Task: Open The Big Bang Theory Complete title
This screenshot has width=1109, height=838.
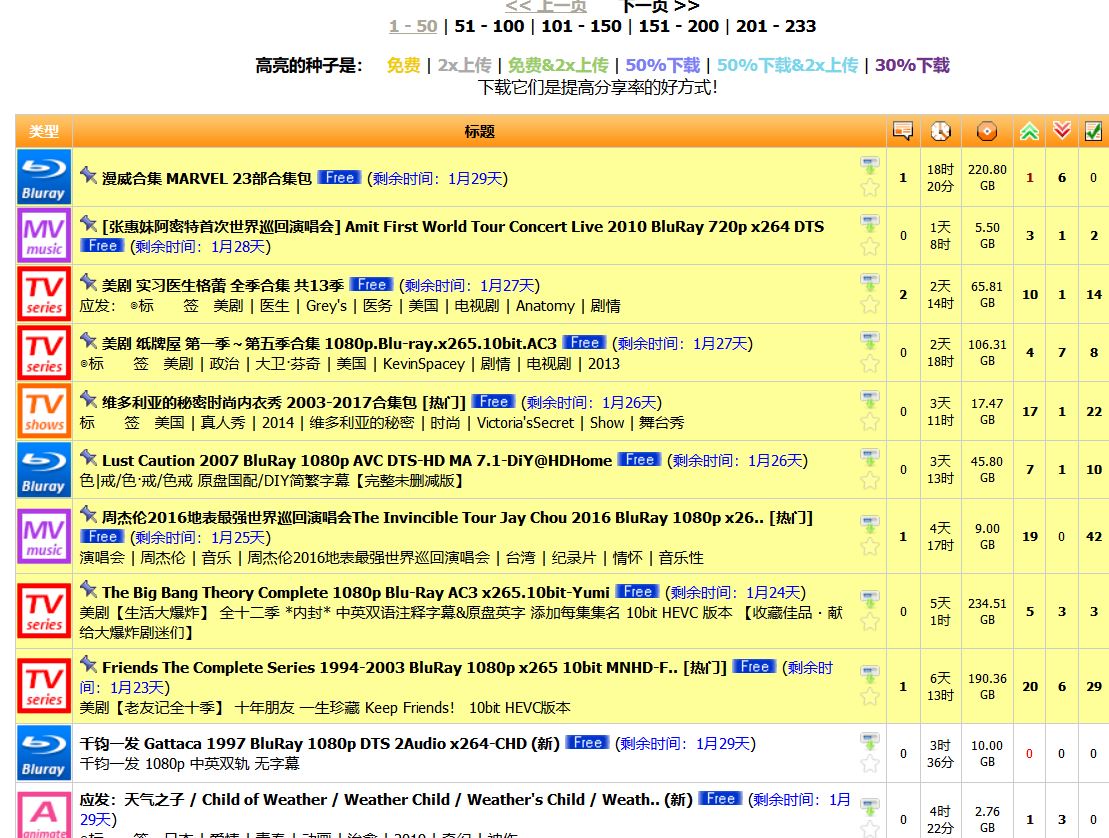Action: (x=356, y=593)
